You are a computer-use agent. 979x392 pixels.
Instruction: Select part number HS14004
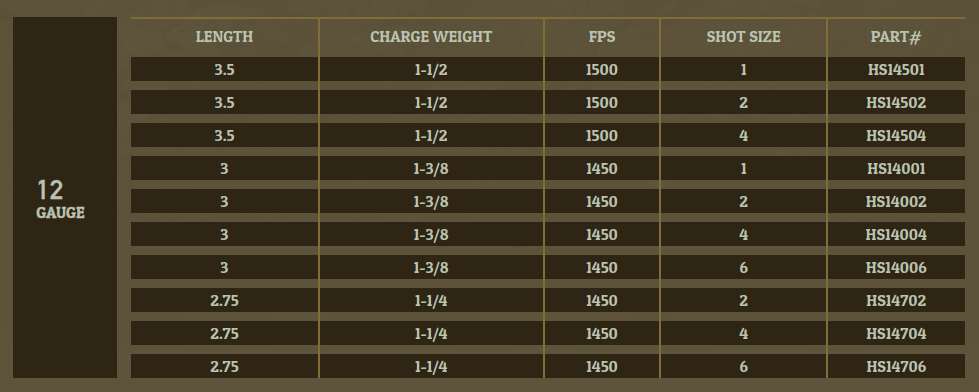pos(896,235)
